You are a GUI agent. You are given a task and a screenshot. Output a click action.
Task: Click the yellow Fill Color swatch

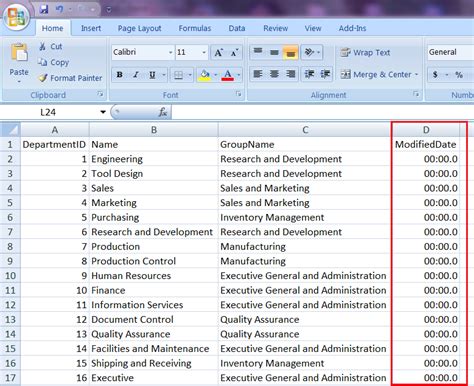pyautogui.click(x=205, y=75)
